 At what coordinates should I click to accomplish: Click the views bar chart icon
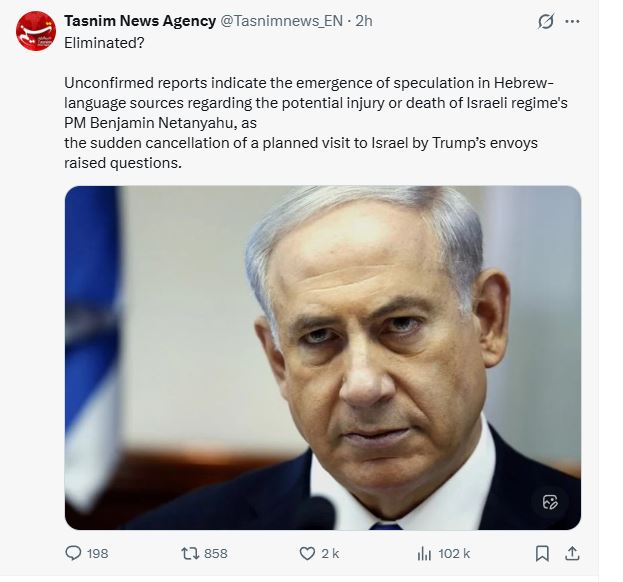(x=424, y=553)
